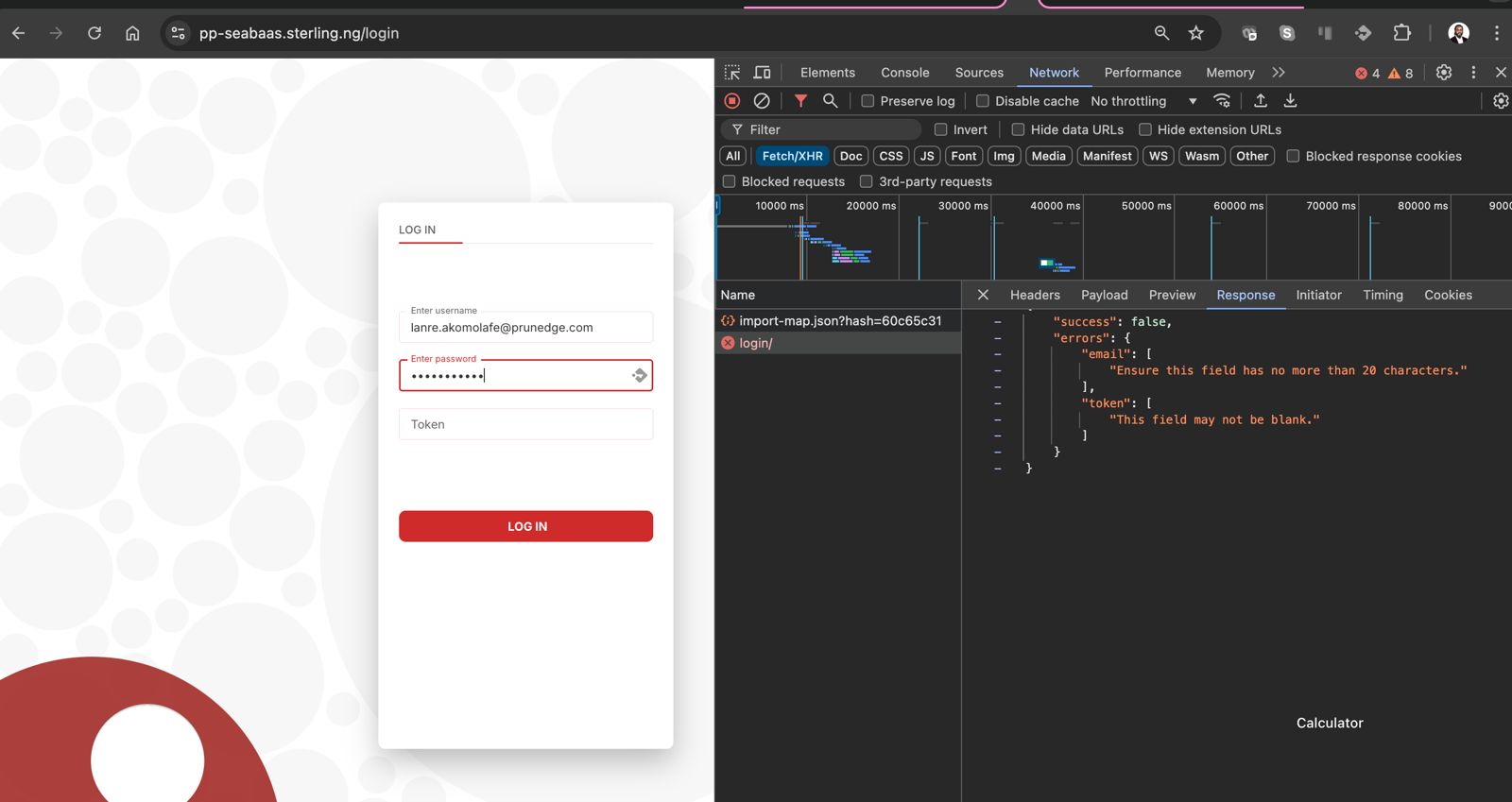
Task: Check Hide data URLs
Action: [x=1018, y=129]
